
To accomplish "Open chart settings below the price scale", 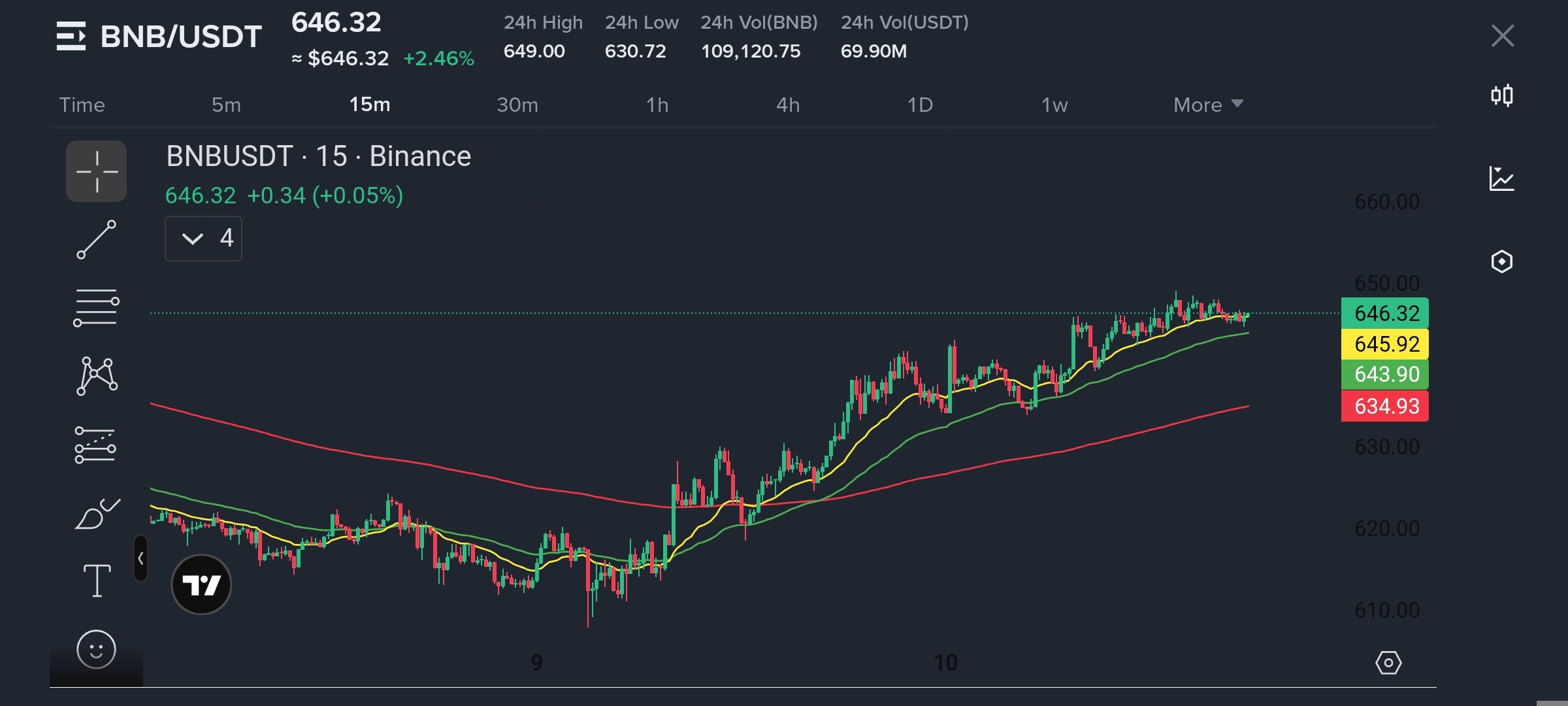I will click(1388, 663).
